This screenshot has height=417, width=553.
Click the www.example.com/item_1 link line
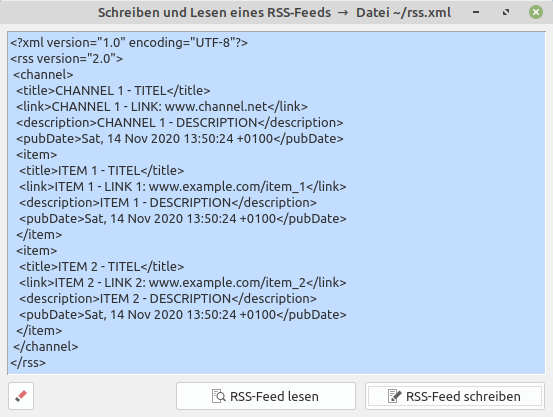pyautogui.click(x=183, y=187)
